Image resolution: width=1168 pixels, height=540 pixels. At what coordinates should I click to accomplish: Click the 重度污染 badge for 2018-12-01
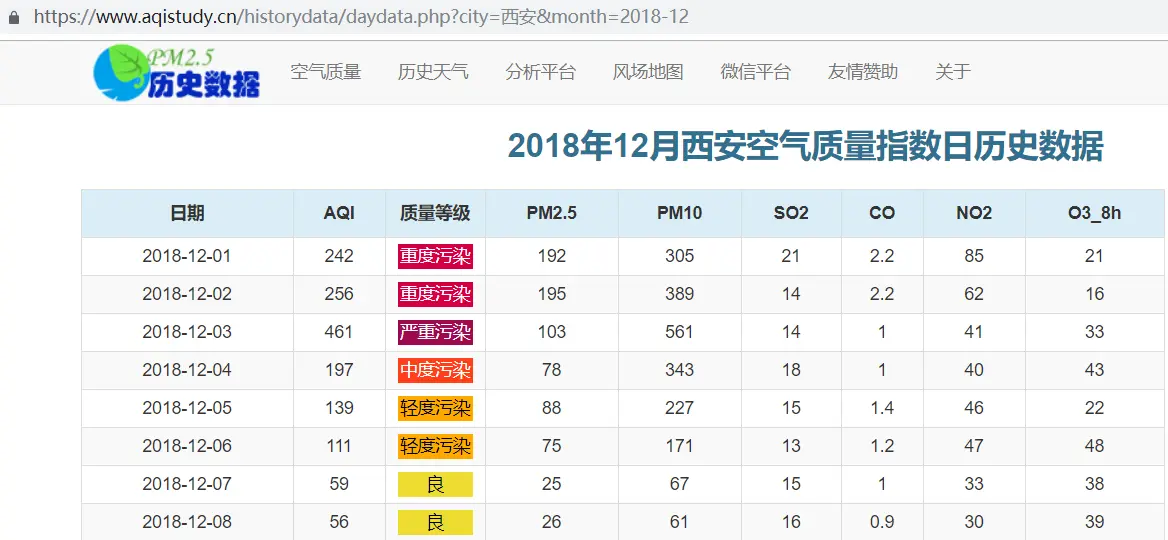pyautogui.click(x=435, y=256)
